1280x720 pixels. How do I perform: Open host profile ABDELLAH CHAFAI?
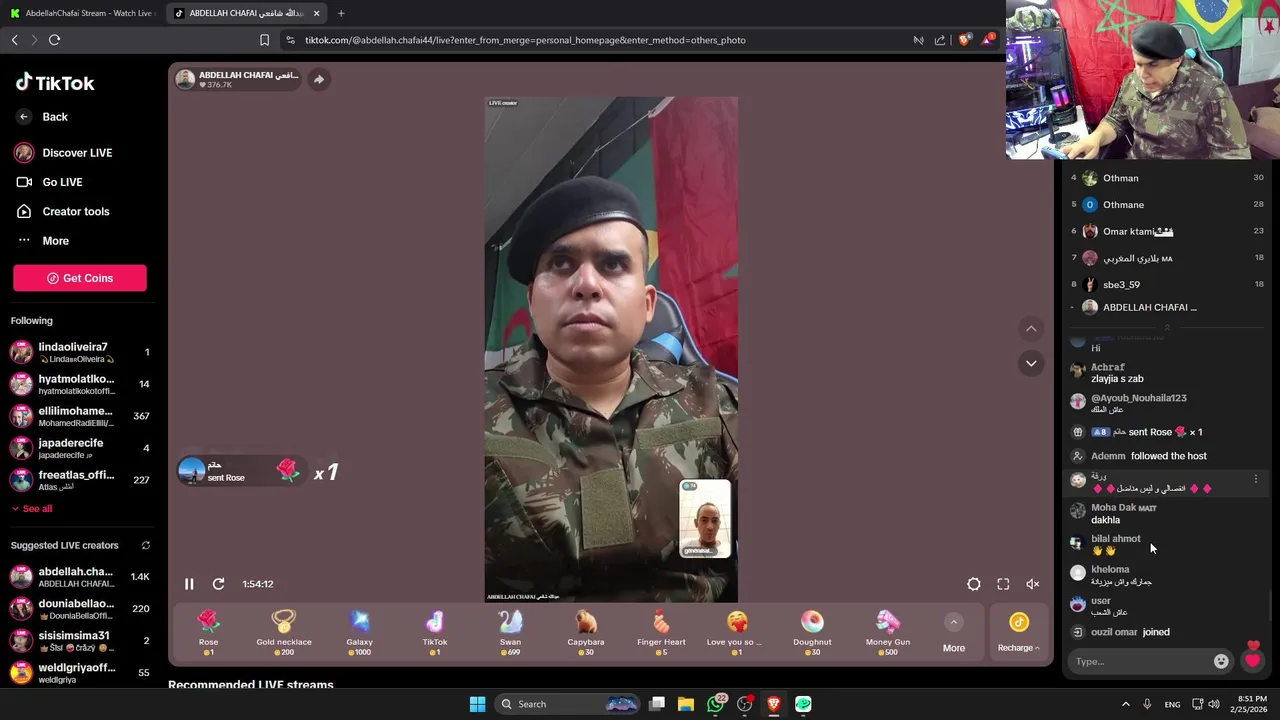click(x=236, y=79)
